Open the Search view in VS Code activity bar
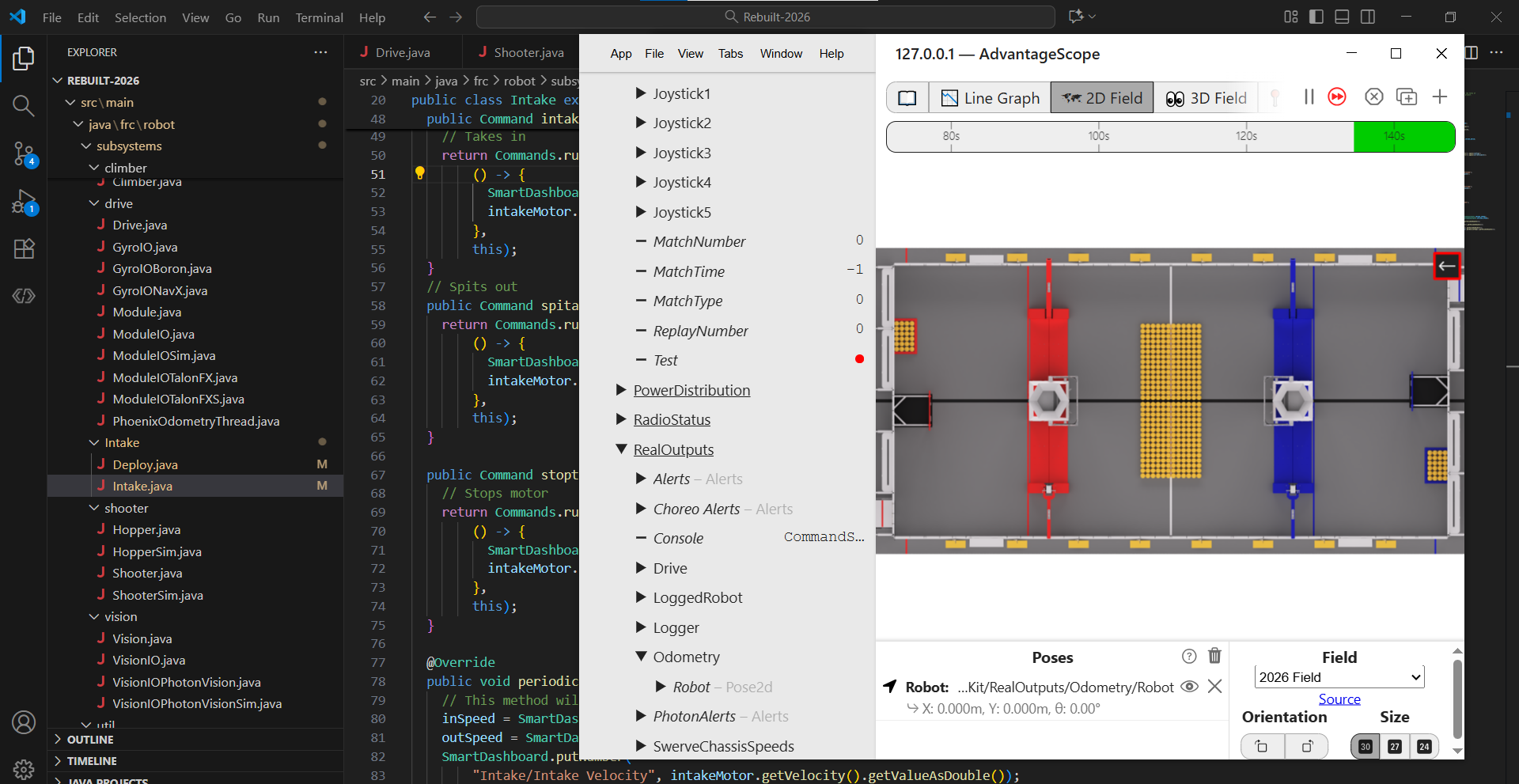 24,106
